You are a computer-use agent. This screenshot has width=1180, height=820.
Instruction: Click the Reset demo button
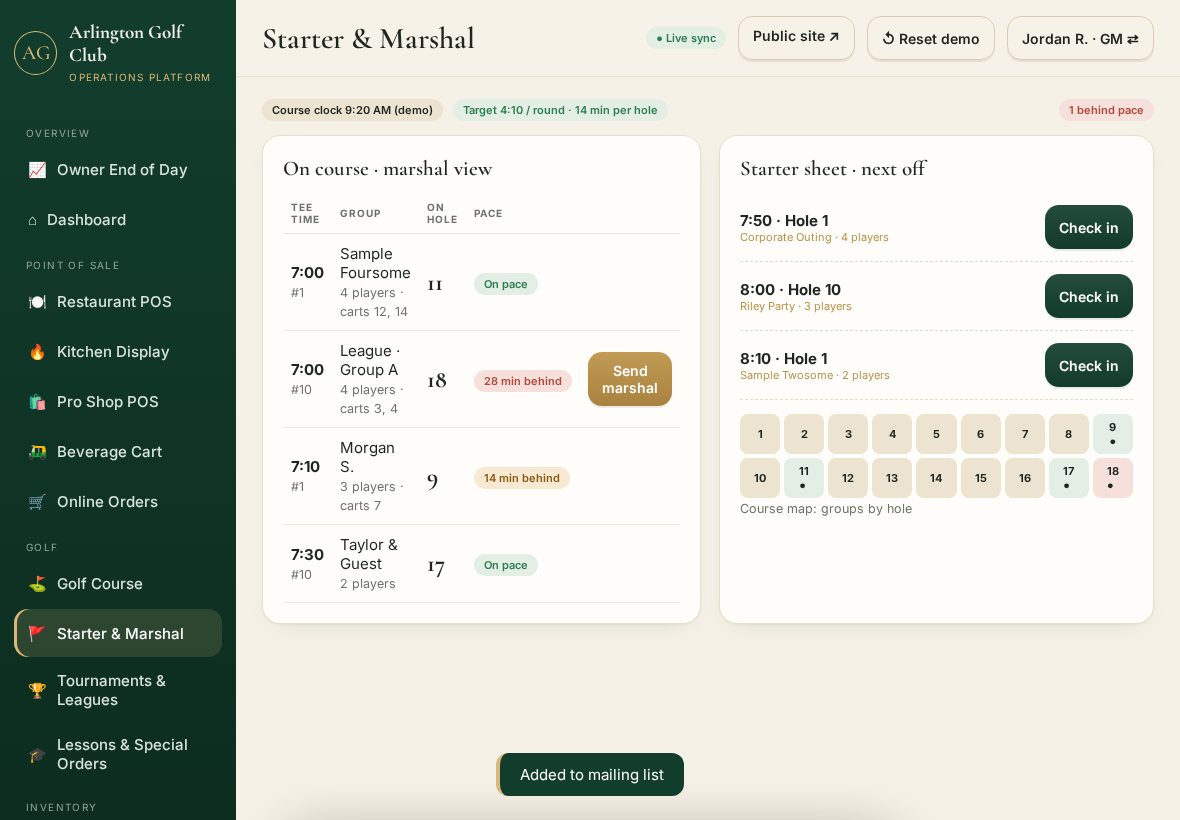pyautogui.click(x=931, y=38)
